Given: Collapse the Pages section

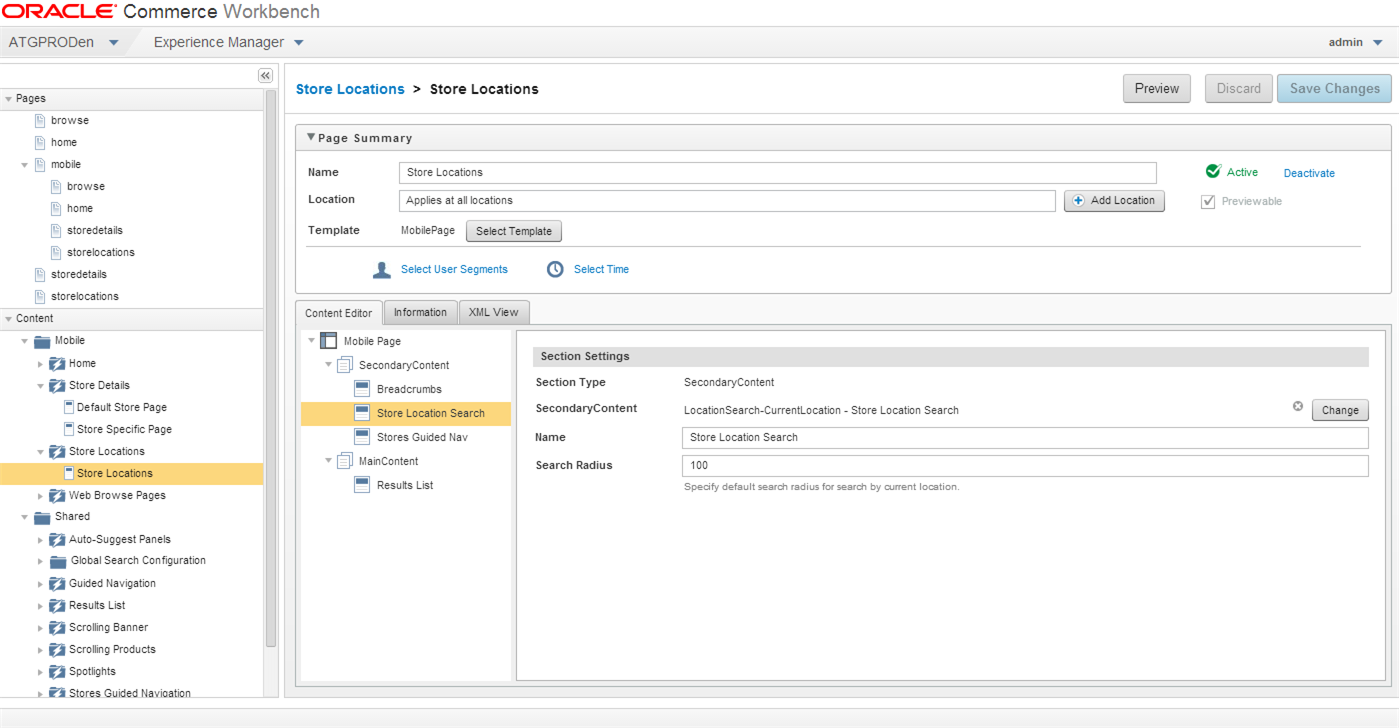Looking at the screenshot, I should pos(9,99).
